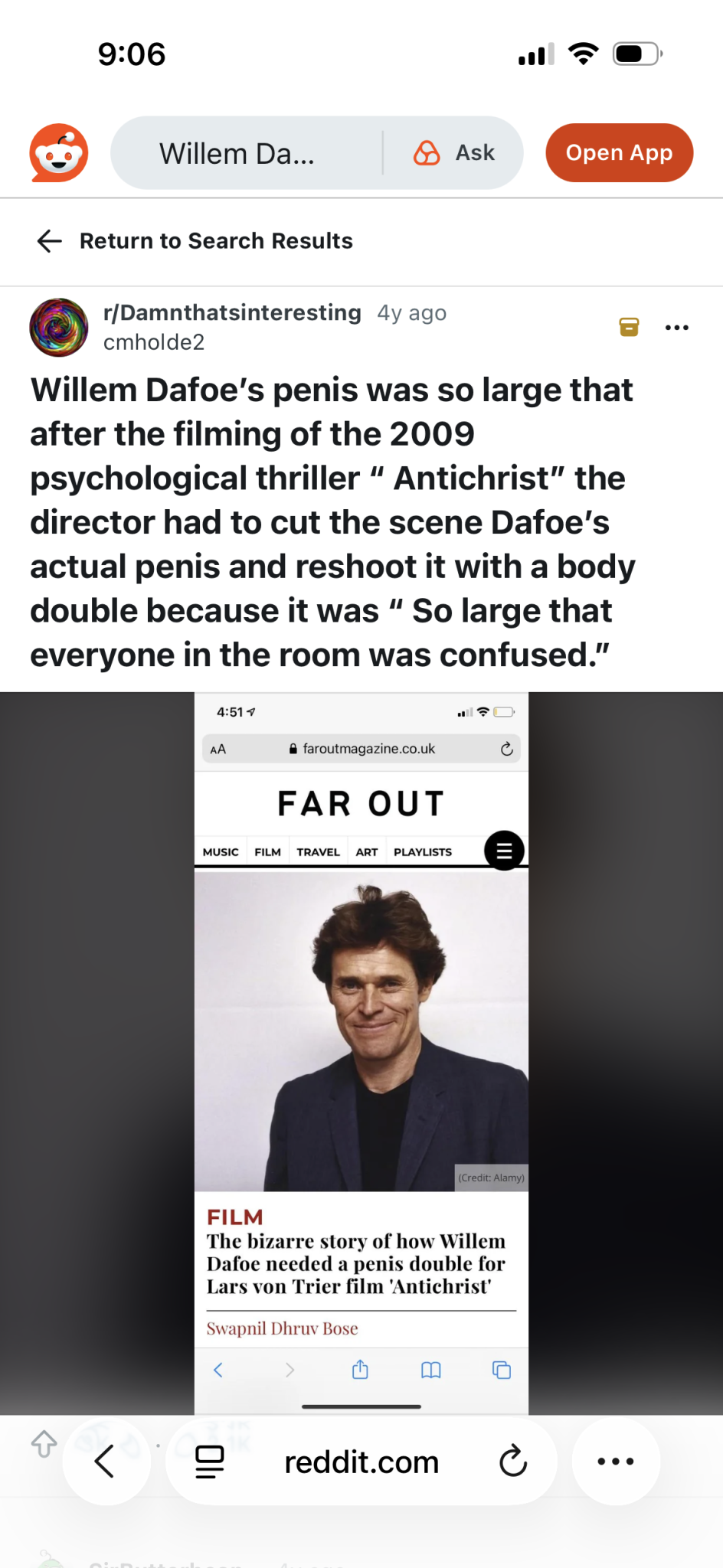Open the post's three-dot overflow menu
Image resolution: width=723 pixels, height=1568 pixels.
pyautogui.click(x=677, y=328)
